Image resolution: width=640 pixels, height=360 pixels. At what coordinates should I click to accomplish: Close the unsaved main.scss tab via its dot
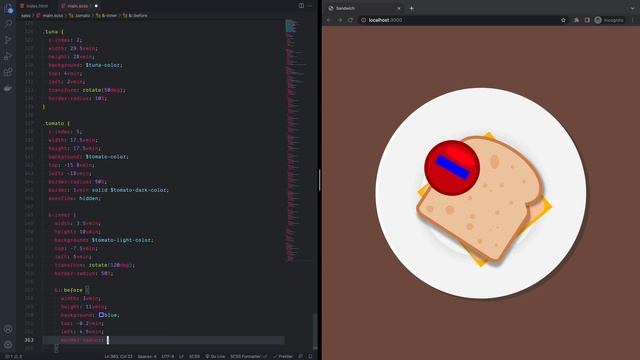pos(96,6)
